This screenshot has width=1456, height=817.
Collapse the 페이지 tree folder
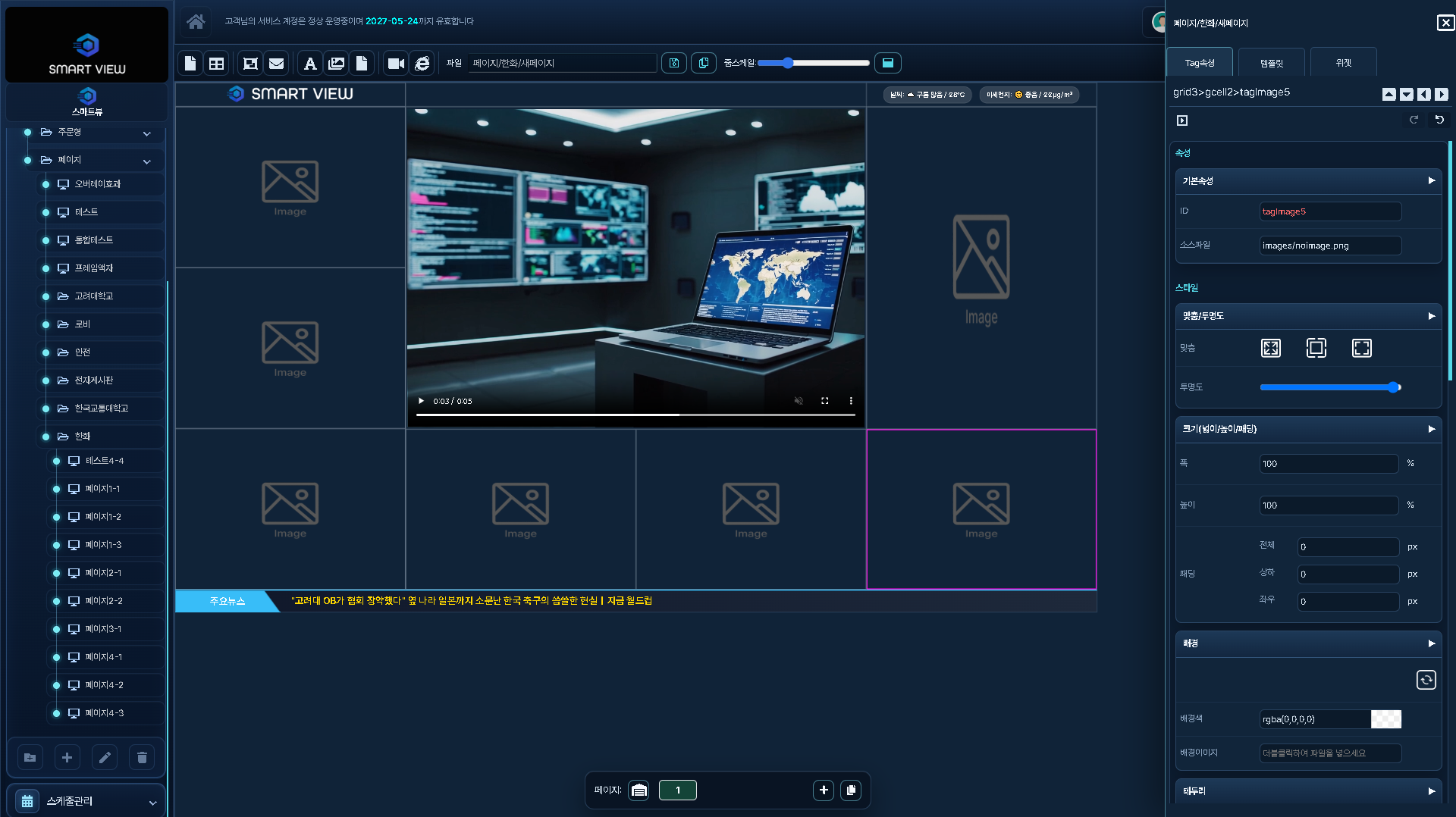coord(147,161)
